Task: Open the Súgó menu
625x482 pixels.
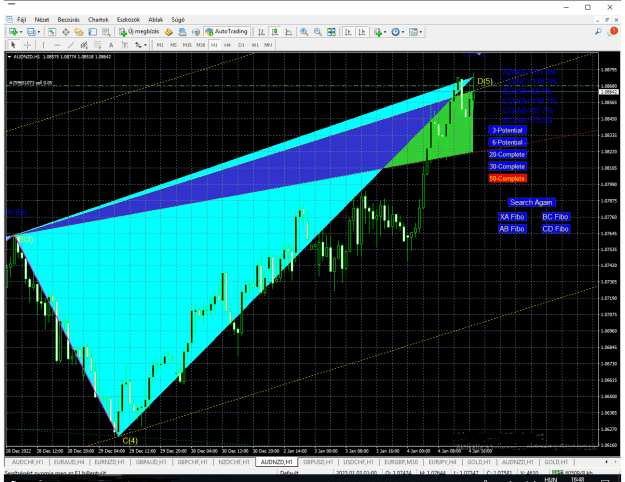Action: click(x=178, y=20)
